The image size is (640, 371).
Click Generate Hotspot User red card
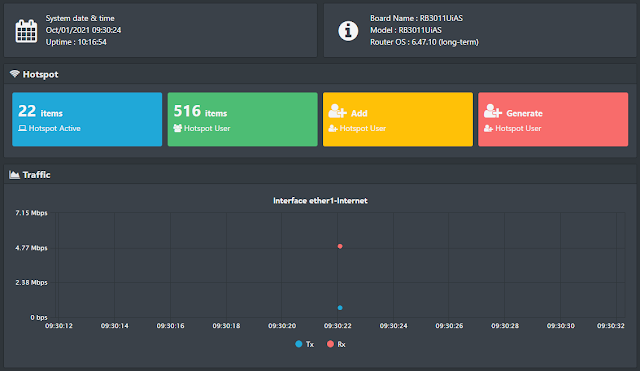(x=553, y=119)
